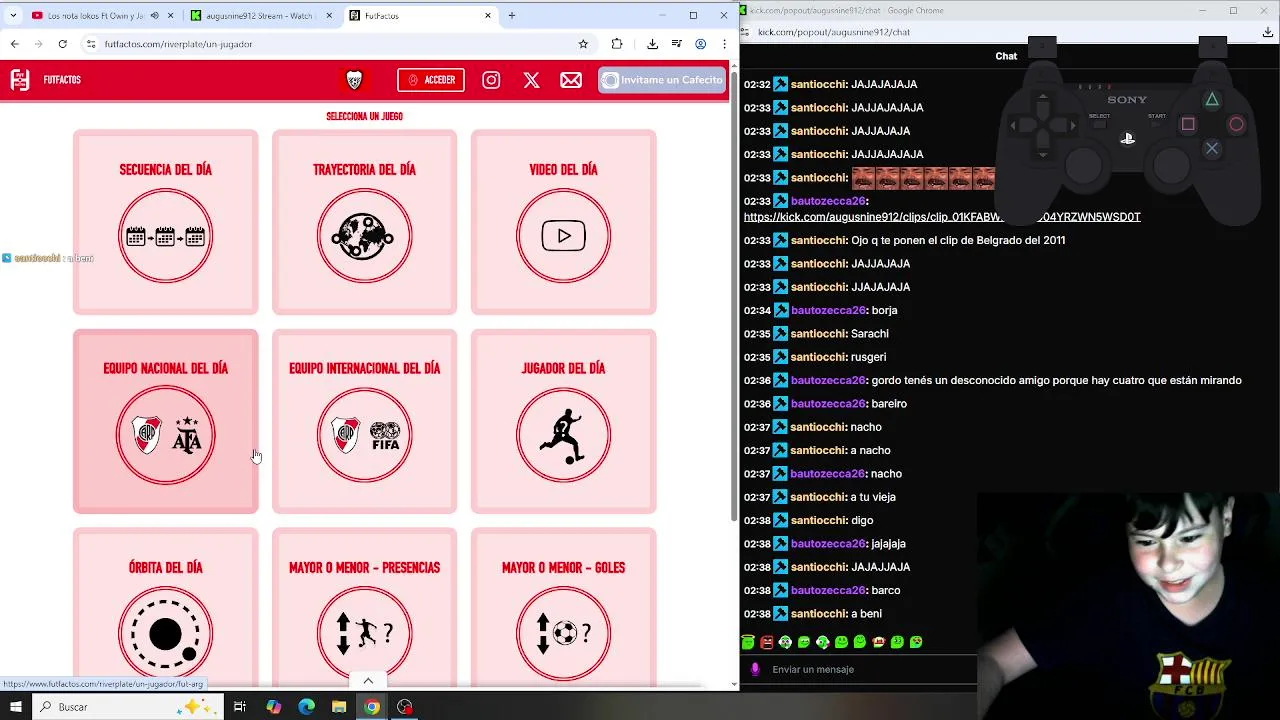Click the play icon under Video del Día
The height and width of the screenshot is (720, 1280).
pos(563,237)
